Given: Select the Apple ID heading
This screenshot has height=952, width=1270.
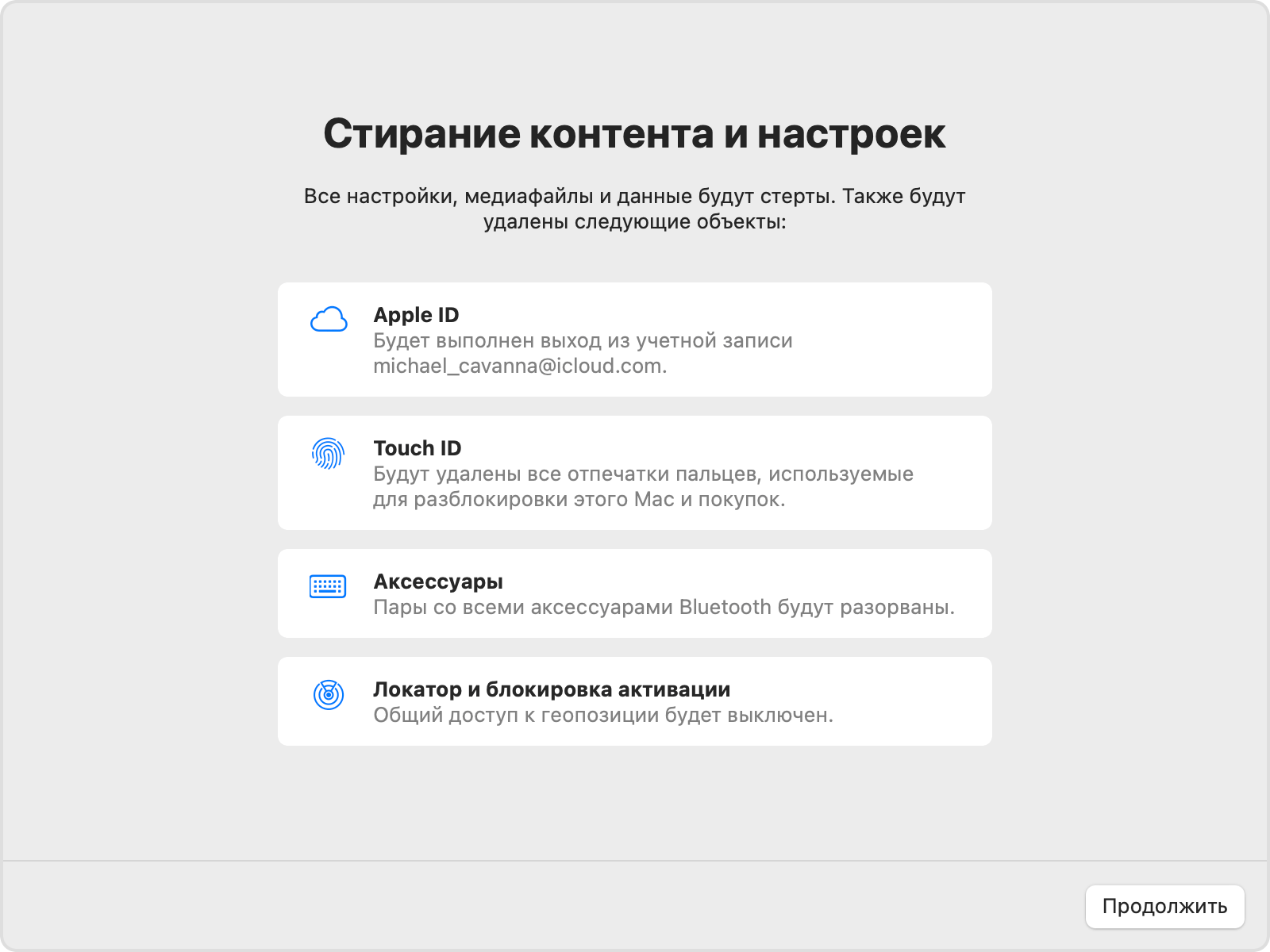Looking at the screenshot, I should tap(416, 315).
